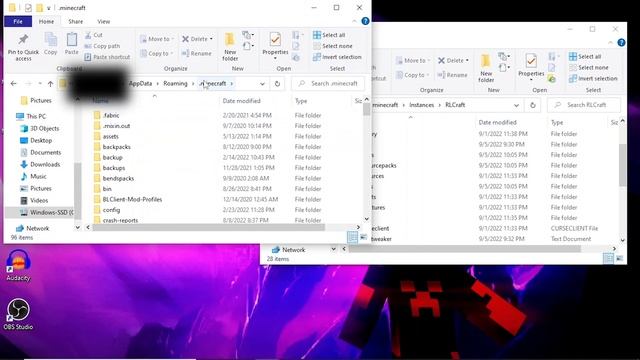Image resolution: width=640 pixels, height=360 pixels.
Task: Select Windows-SSD drive in navigation pane
Action: 47,213
